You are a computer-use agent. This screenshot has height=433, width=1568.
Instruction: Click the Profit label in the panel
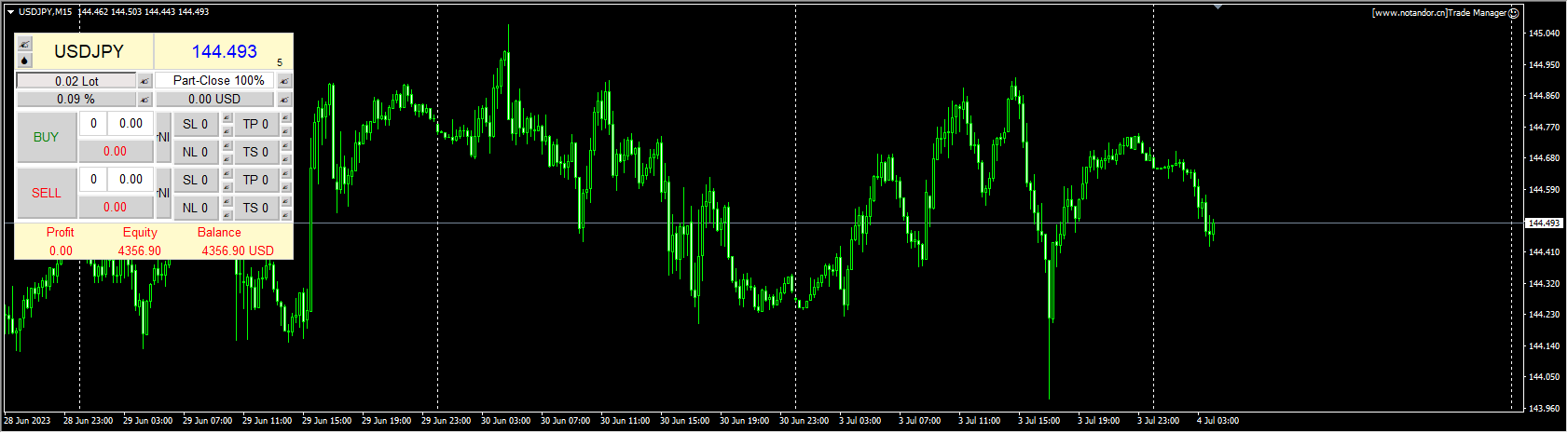click(x=60, y=232)
